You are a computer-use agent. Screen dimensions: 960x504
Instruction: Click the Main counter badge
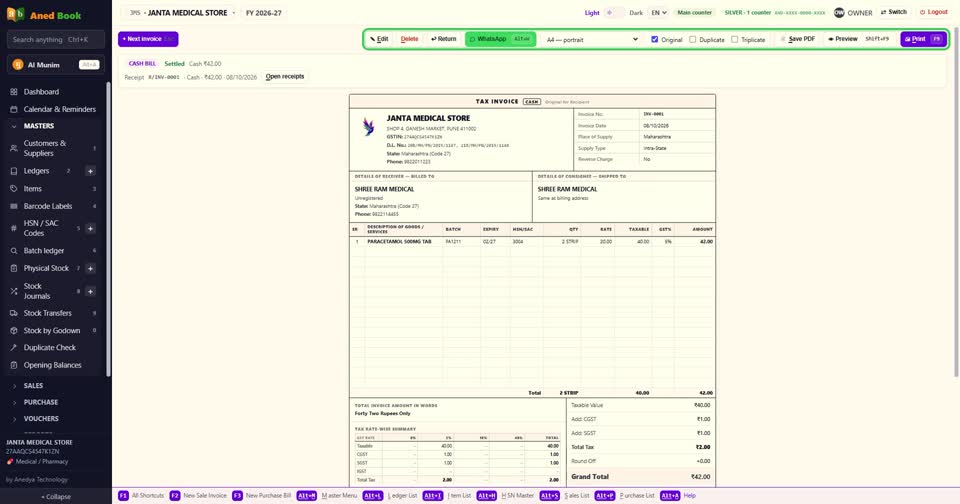coord(694,12)
